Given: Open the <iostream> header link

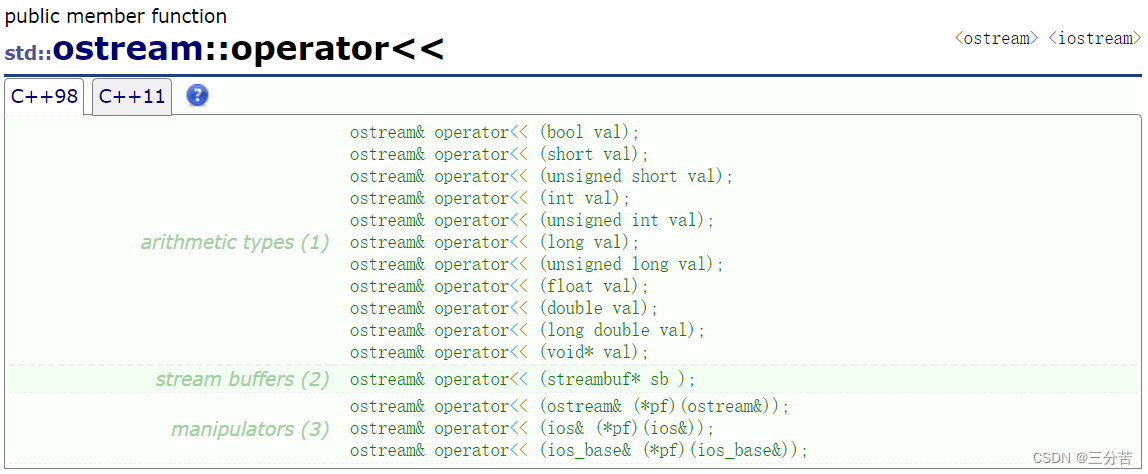Looking at the screenshot, I should (x=1095, y=38).
